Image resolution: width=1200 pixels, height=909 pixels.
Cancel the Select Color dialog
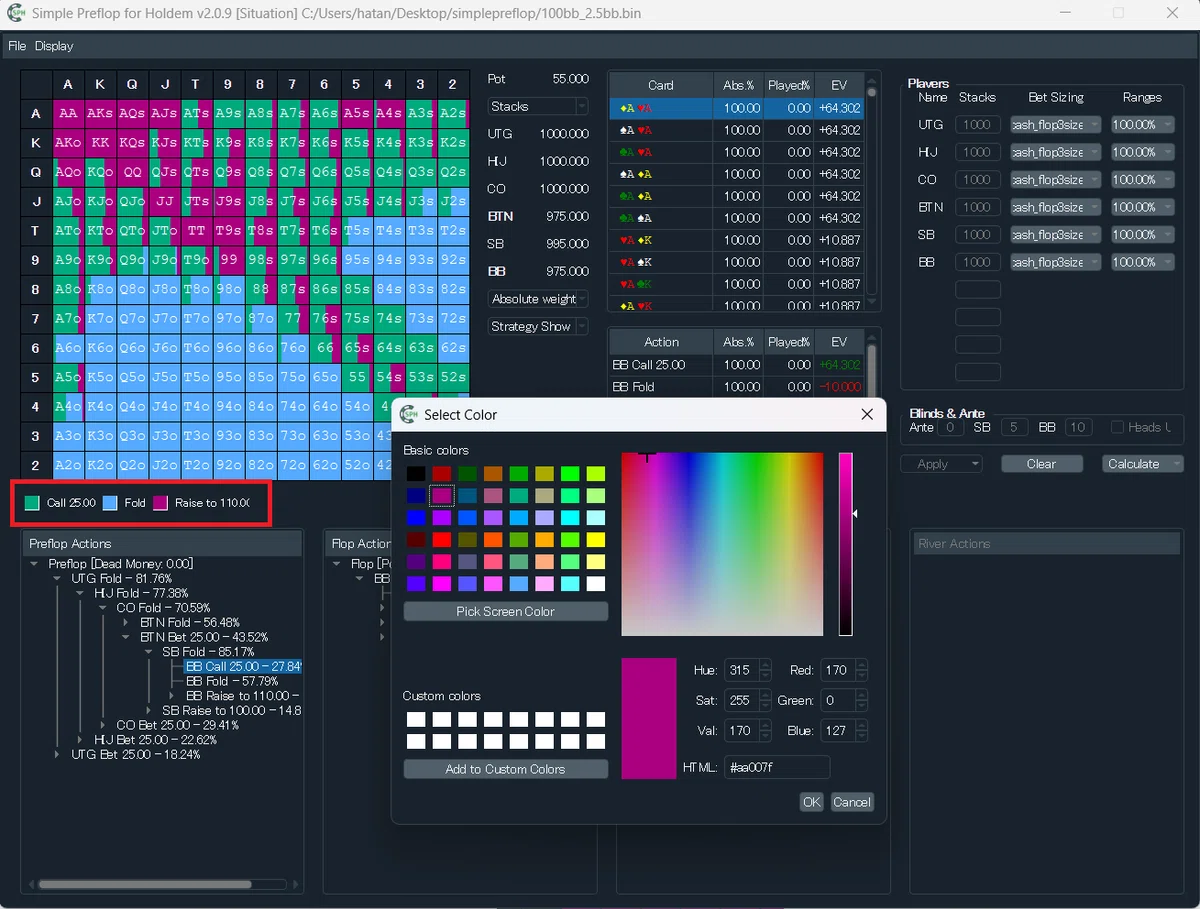(x=852, y=802)
